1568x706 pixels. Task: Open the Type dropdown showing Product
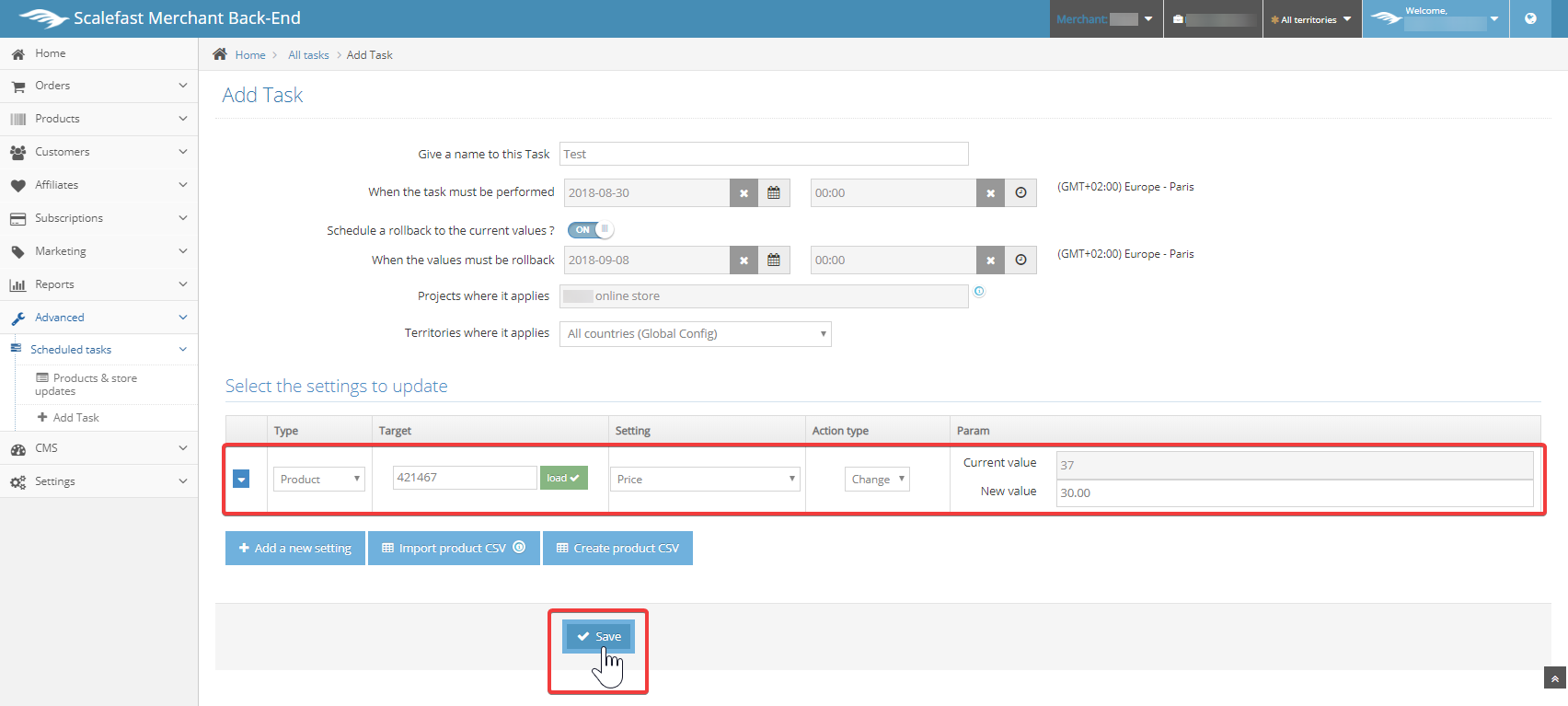pos(318,479)
